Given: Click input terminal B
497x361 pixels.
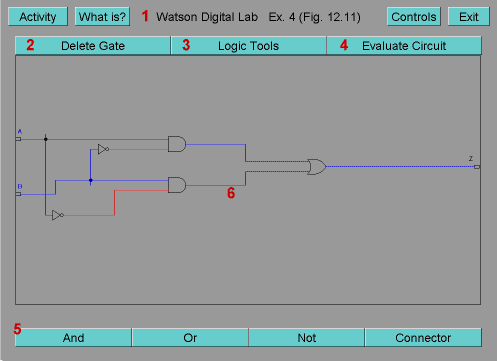Looking at the screenshot, I should (18, 194).
